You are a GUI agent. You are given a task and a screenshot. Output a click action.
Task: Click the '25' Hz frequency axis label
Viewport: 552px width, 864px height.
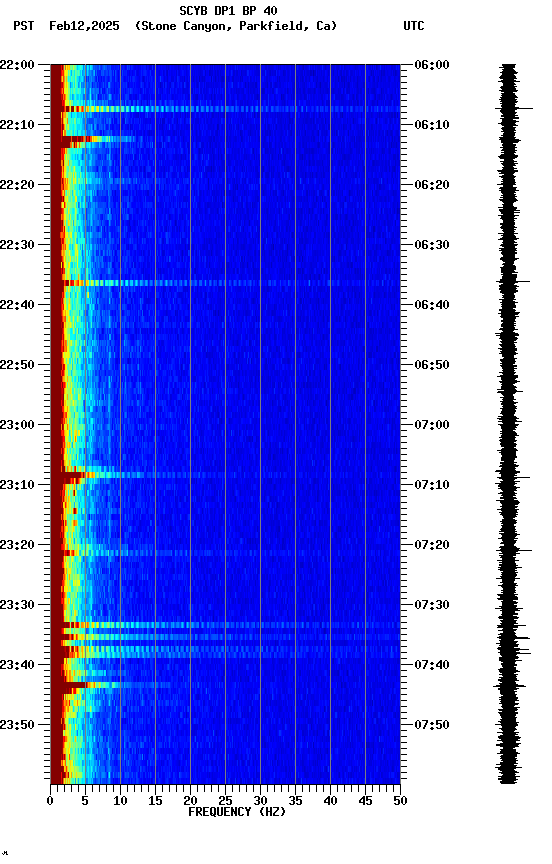click(x=225, y=801)
